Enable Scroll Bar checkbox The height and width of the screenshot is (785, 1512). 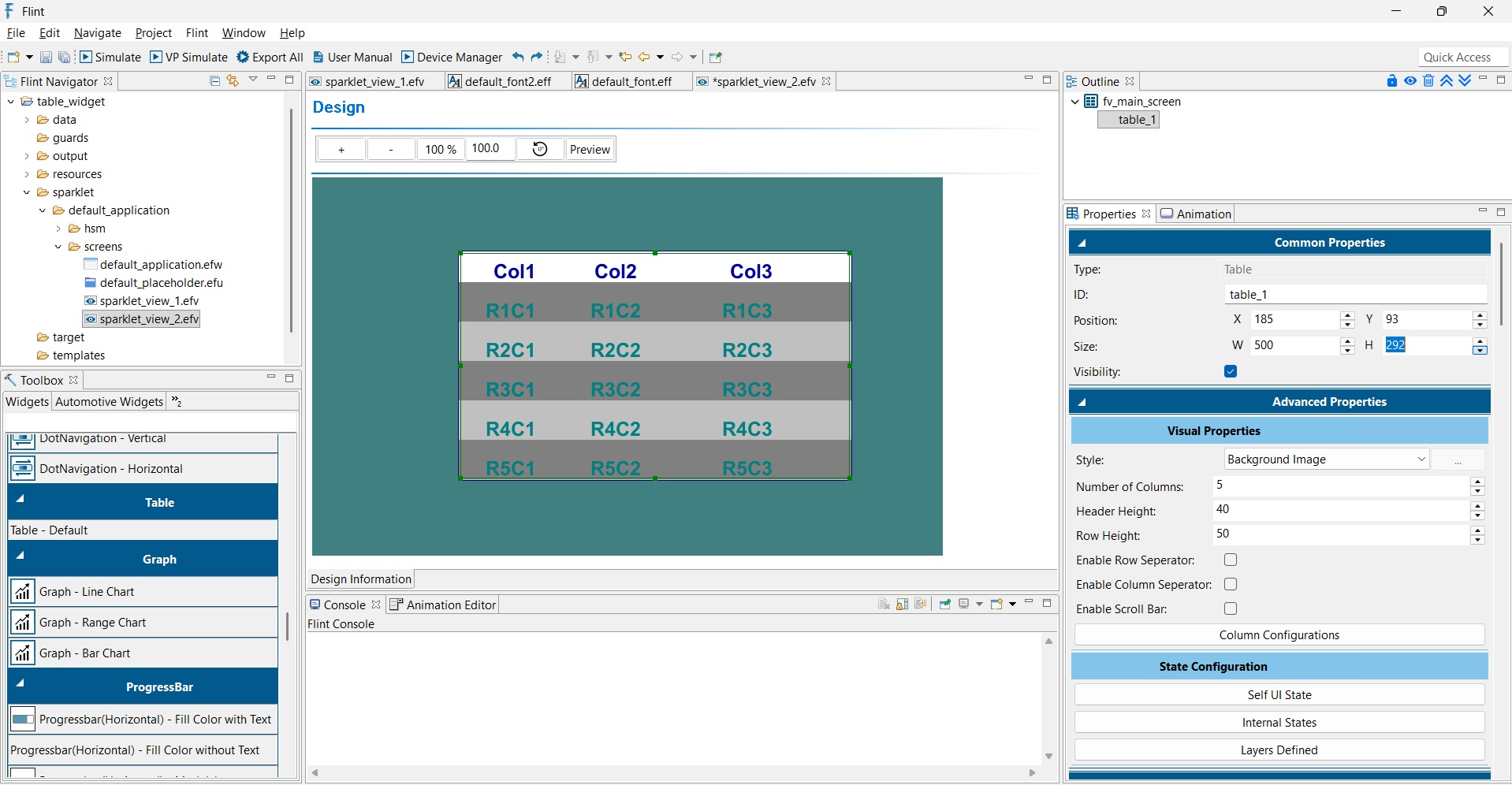point(1231,608)
